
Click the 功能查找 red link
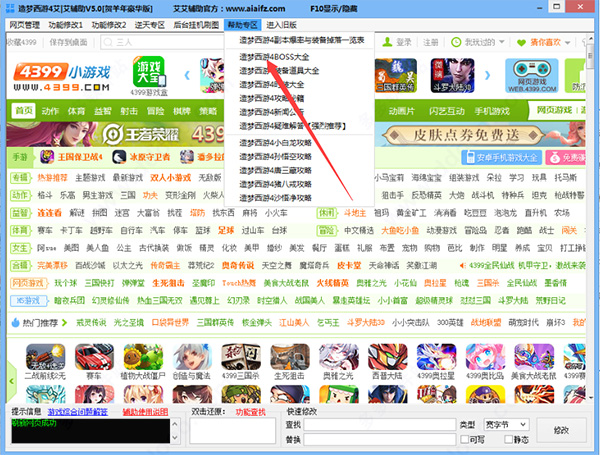click(x=251, y=412)
